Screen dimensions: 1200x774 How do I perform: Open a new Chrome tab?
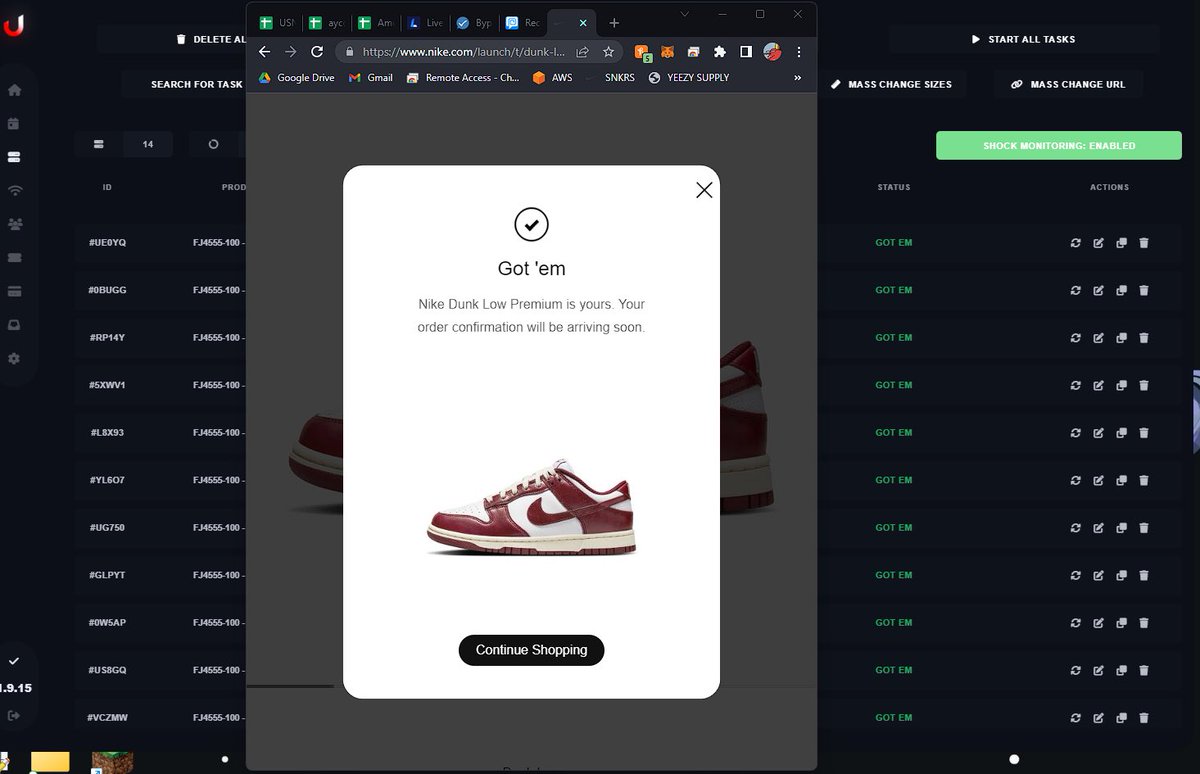click(x=614, y=23)
